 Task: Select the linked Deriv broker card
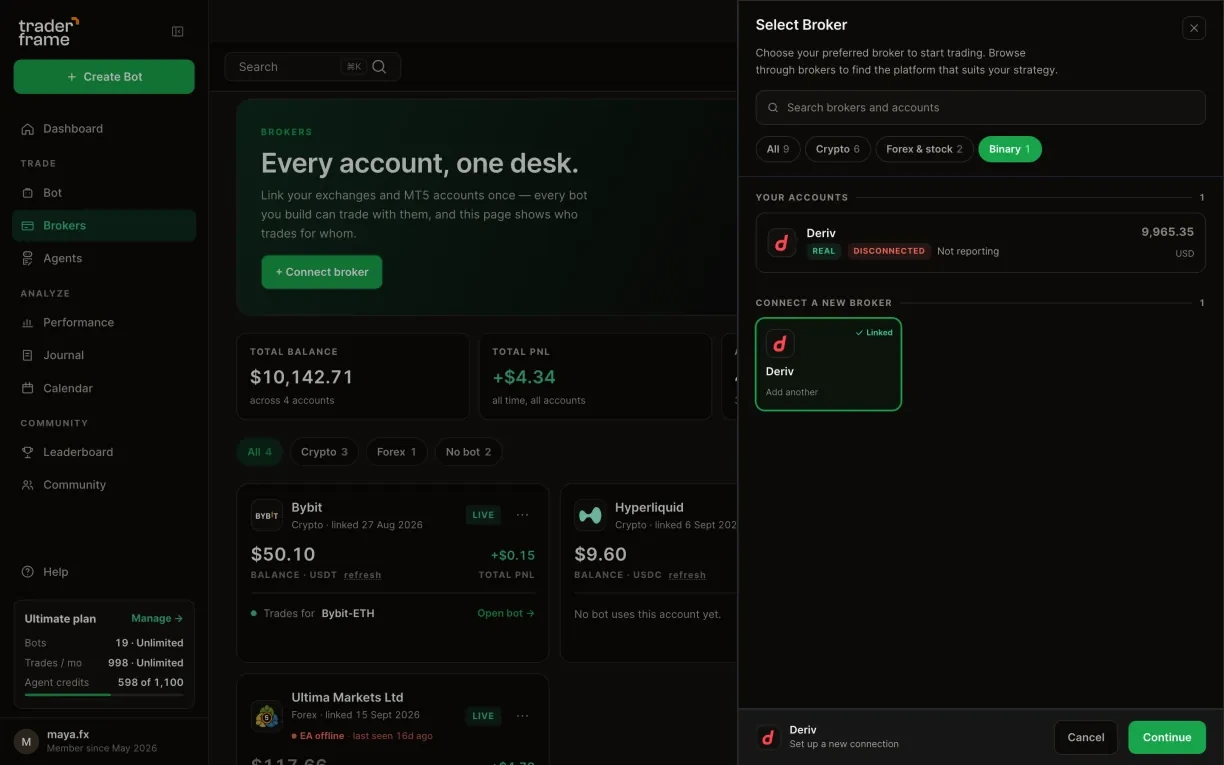828,364
